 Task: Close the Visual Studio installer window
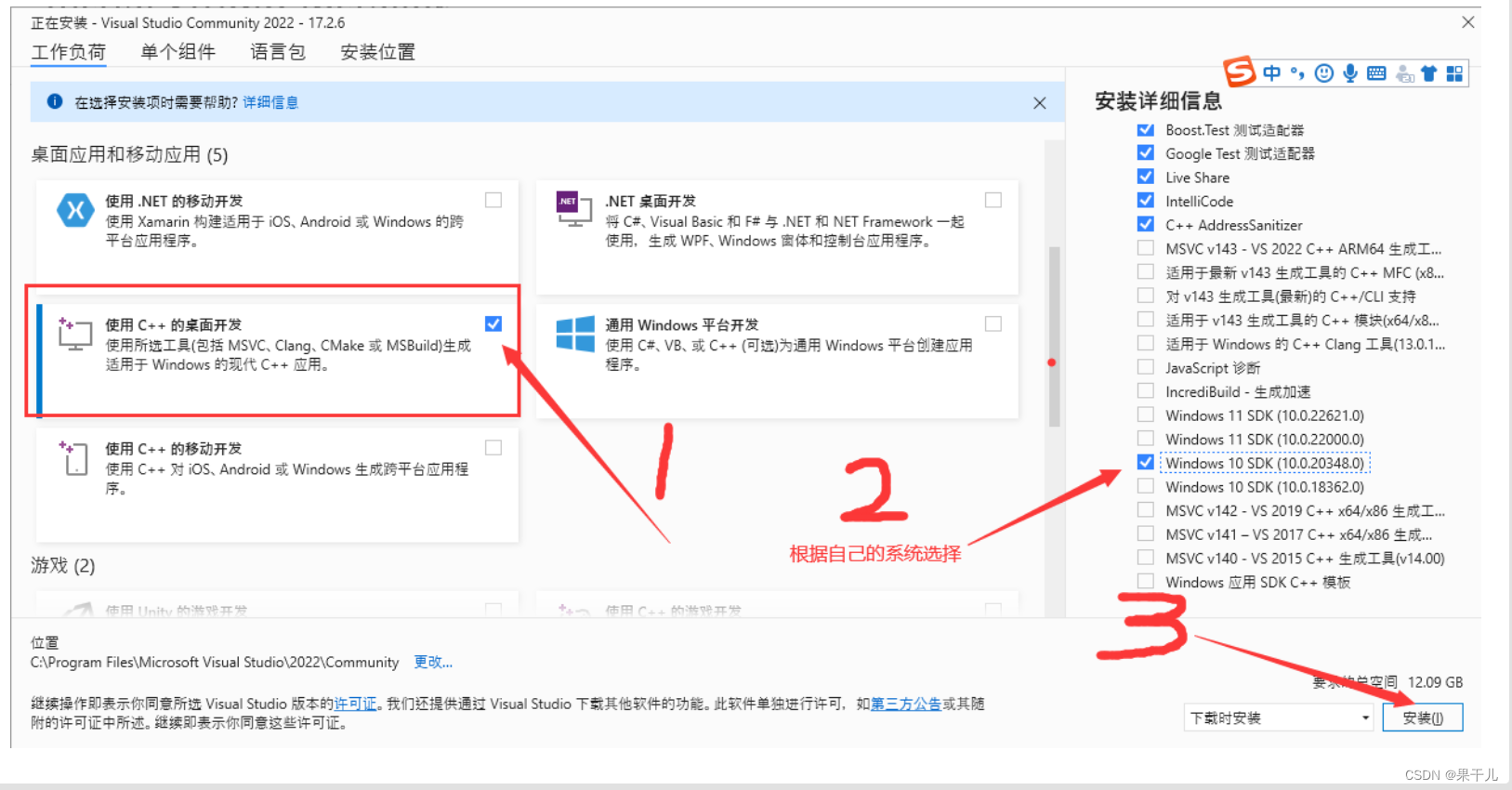tap(1468, 22)
